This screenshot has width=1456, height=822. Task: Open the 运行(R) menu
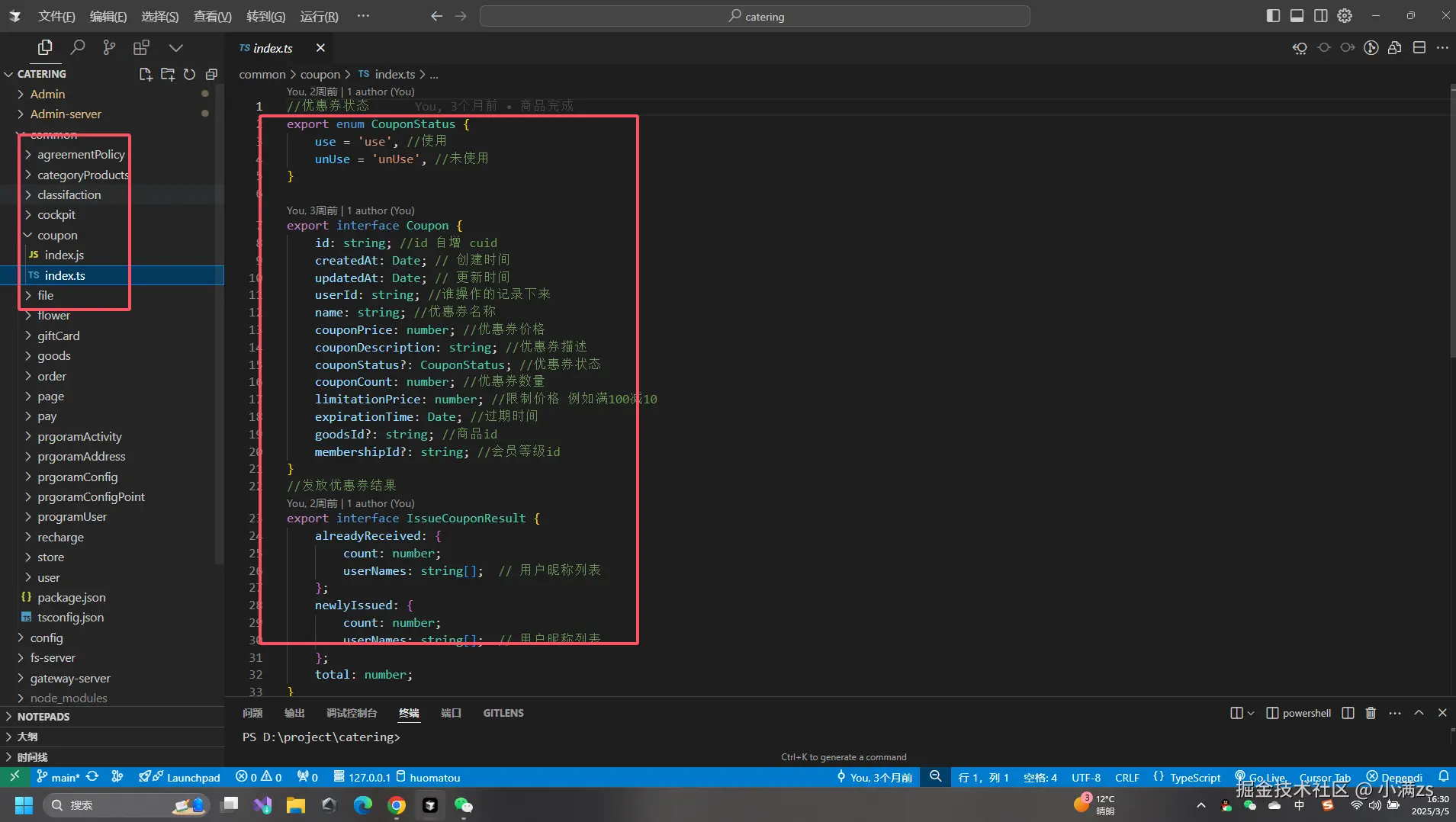pyautogui.click(x=319, y=16)
